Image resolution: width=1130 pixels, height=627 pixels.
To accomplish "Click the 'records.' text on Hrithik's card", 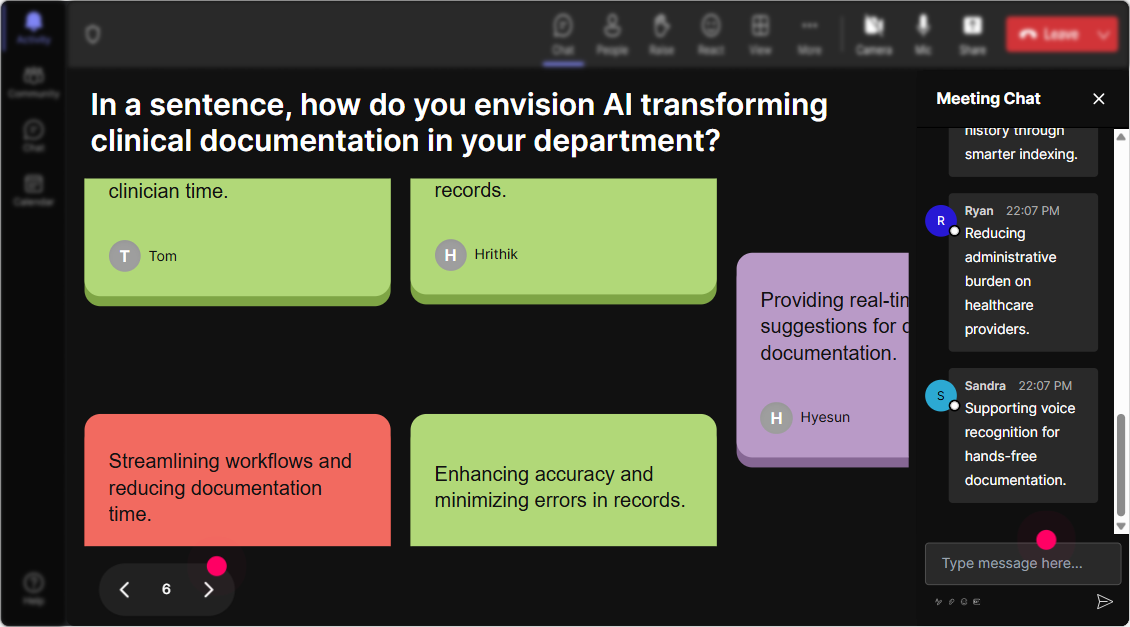I will (470, 190).
